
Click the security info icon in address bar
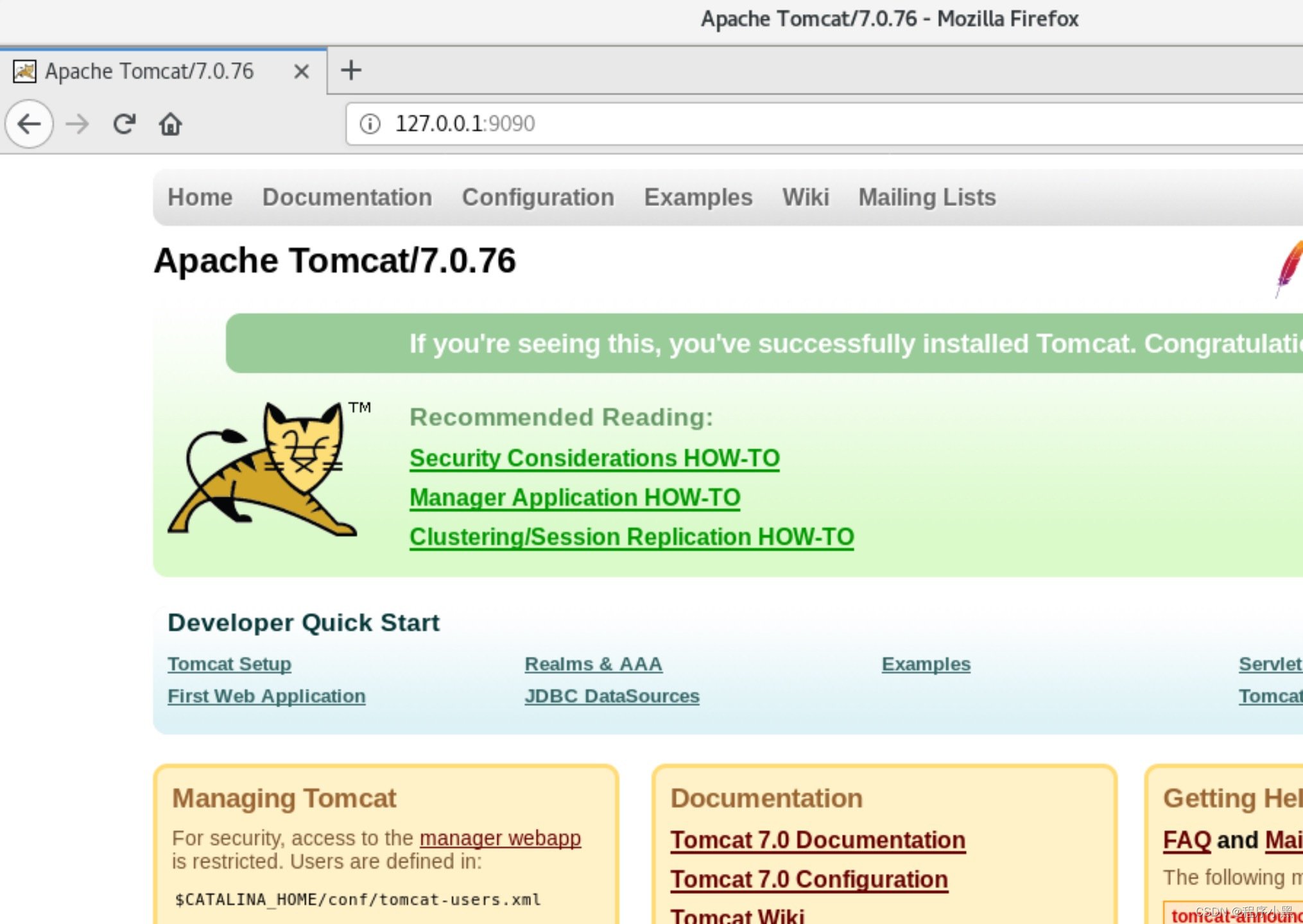pyautogui.click(x=371, y=123)
